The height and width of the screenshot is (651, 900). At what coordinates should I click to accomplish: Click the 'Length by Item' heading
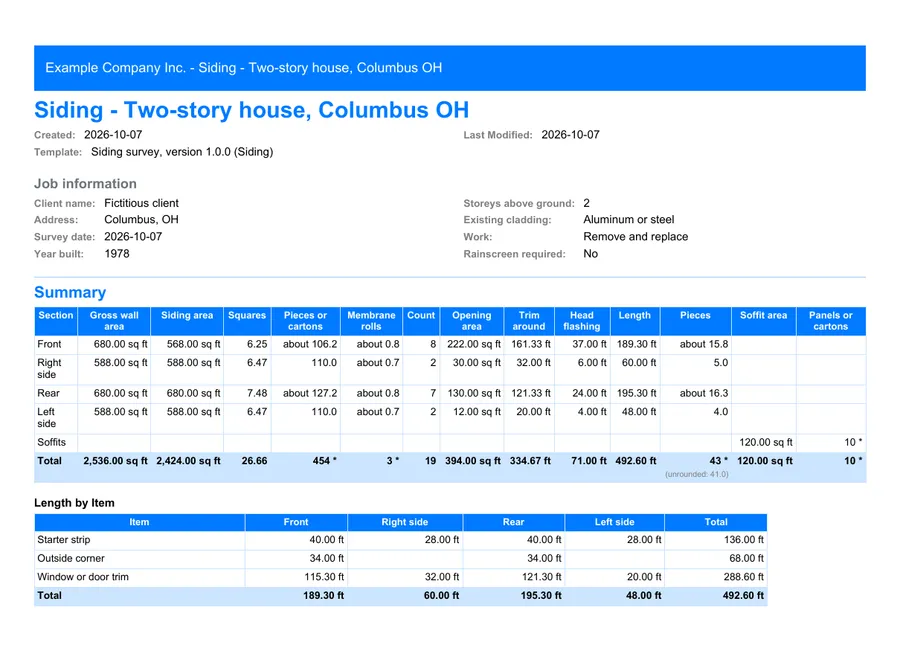click(74, 503)
